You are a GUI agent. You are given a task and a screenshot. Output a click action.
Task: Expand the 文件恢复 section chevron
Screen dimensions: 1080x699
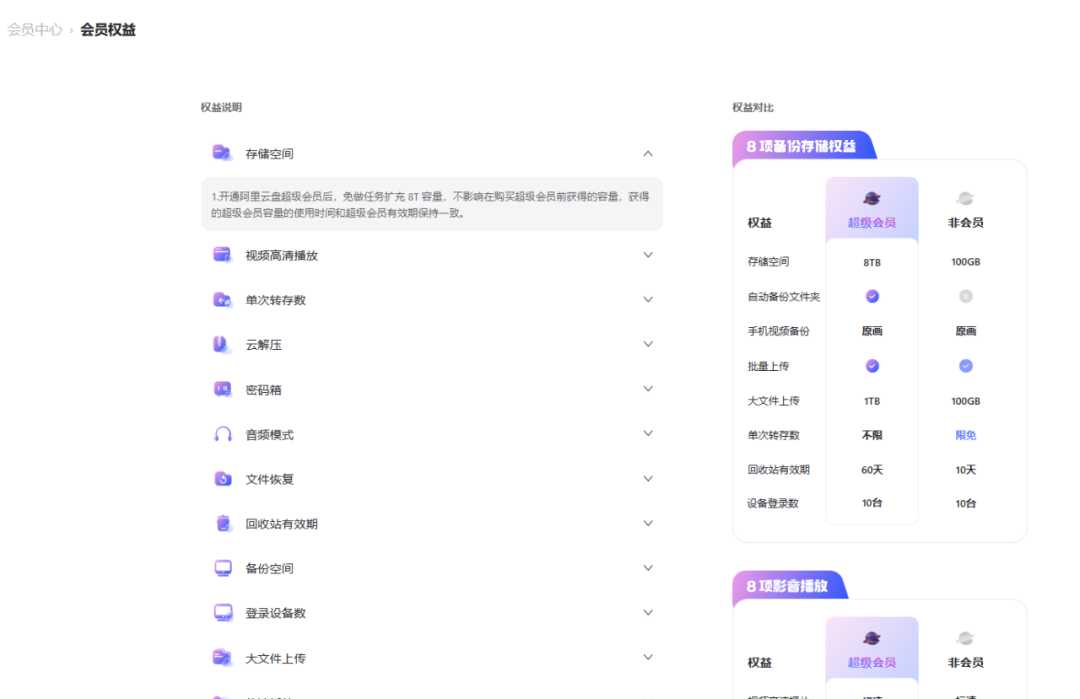tap(647, 479)
